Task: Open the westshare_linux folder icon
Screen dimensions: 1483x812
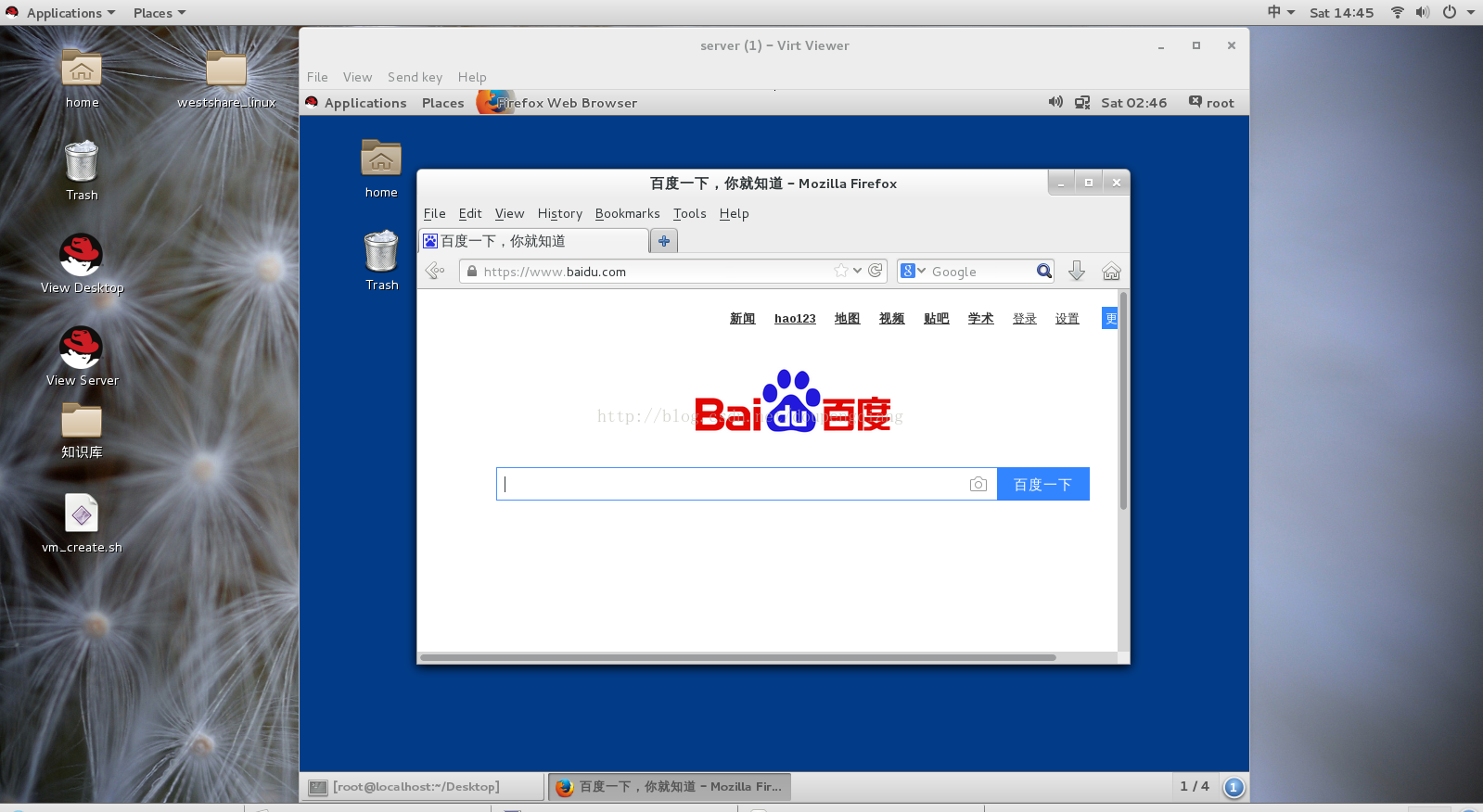Action: [225, 69]
